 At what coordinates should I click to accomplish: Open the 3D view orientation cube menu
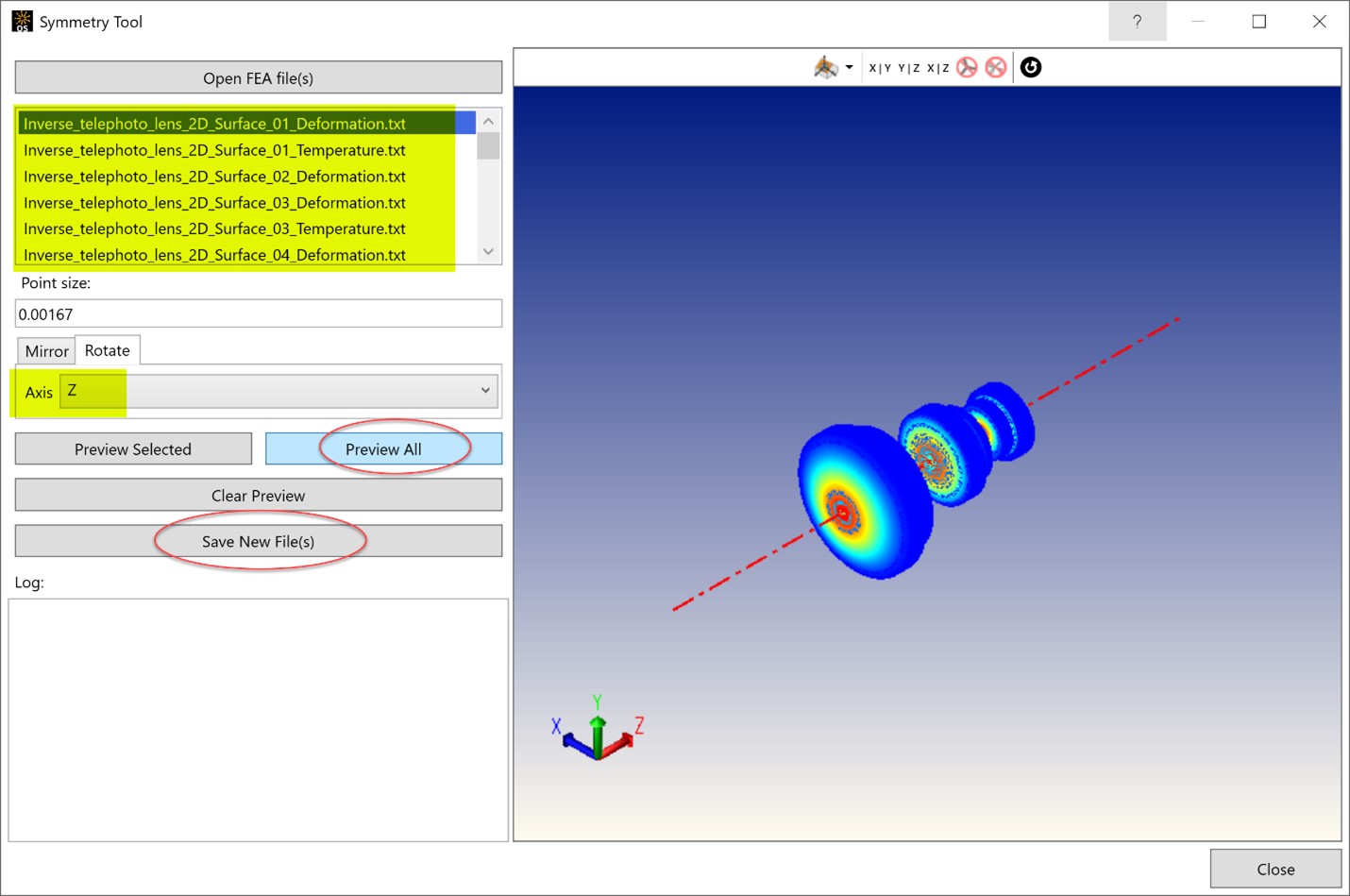[x=826, y=67]
